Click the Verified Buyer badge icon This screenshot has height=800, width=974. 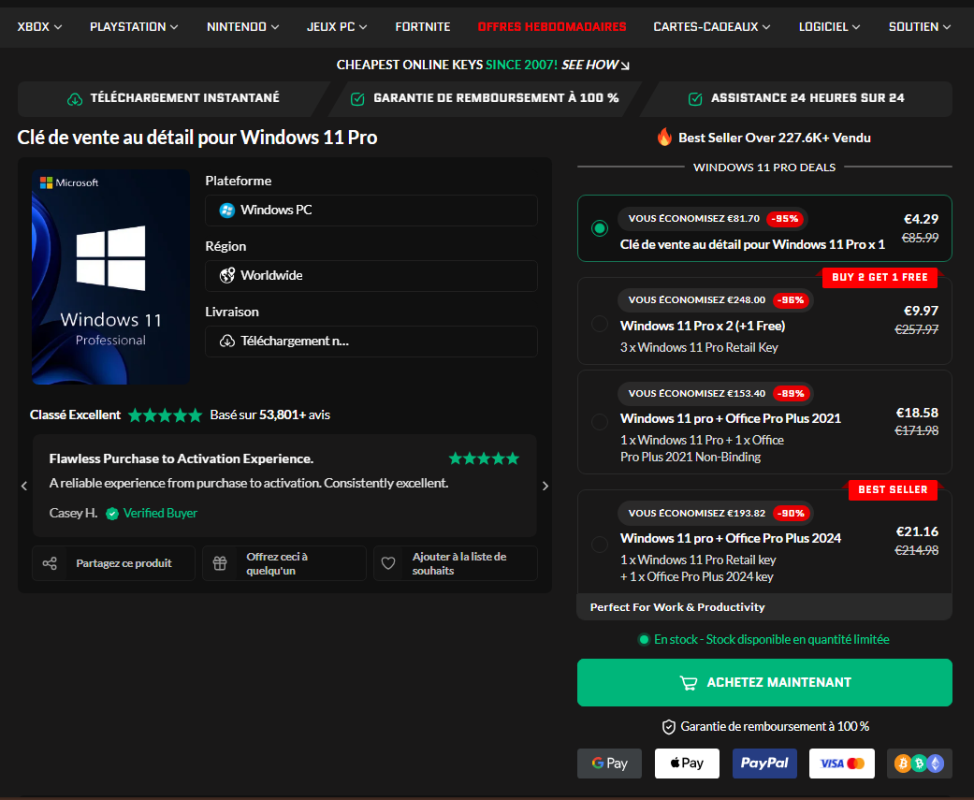[x=112, y=514]
